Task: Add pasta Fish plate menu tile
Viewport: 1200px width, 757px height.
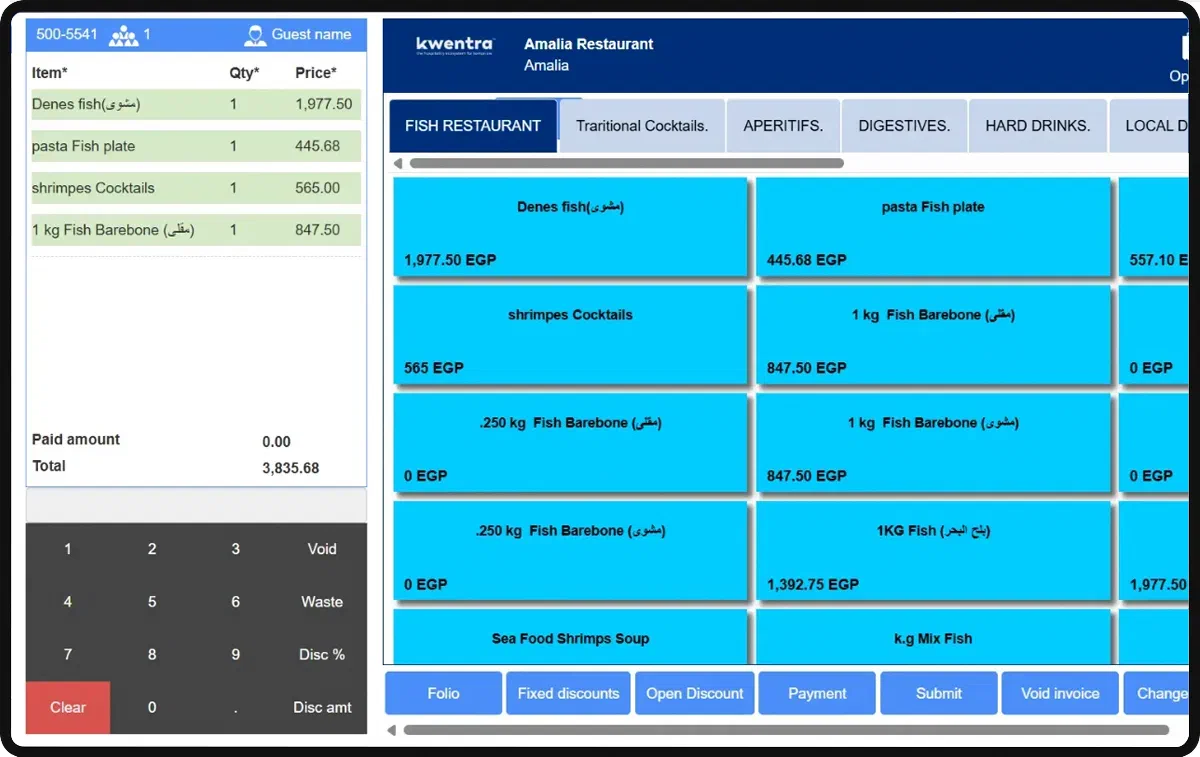Action: pyautogui.click(x=933, y=227)
